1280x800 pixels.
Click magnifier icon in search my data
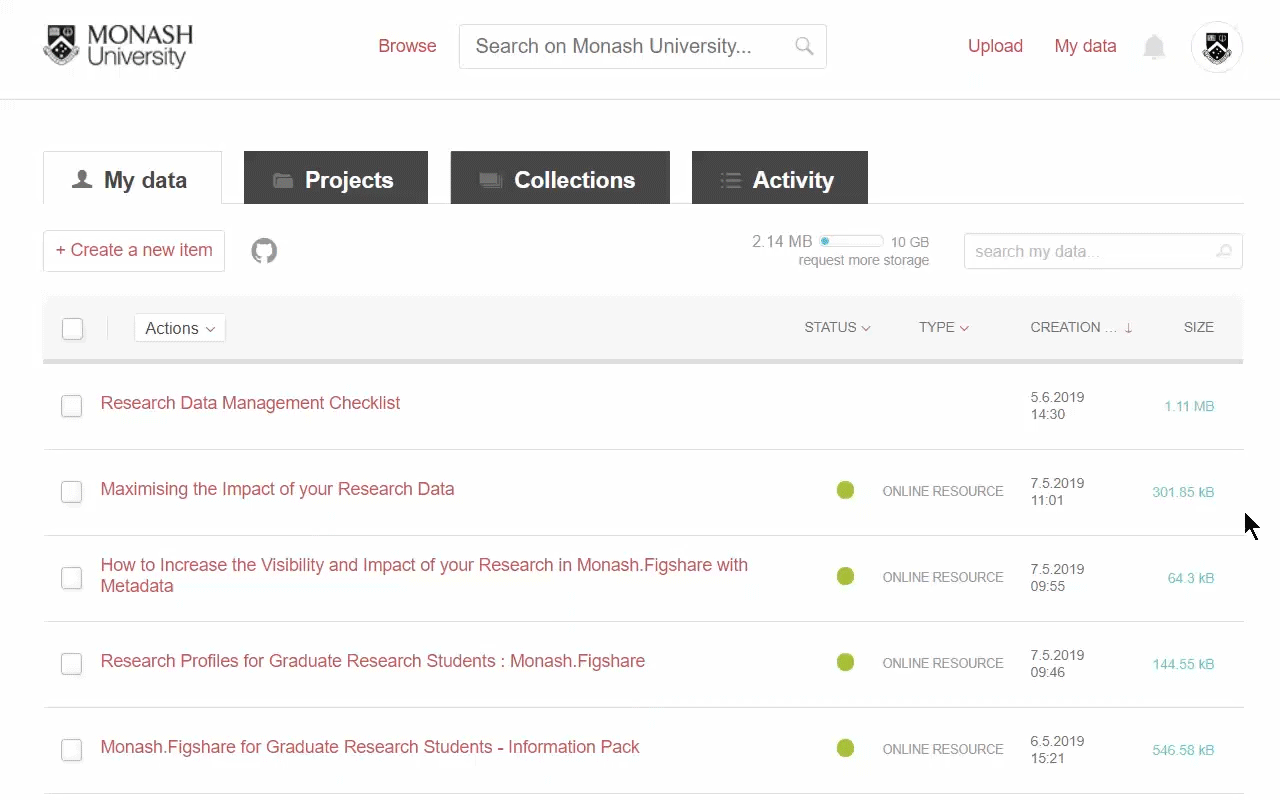click(1224, 252)
